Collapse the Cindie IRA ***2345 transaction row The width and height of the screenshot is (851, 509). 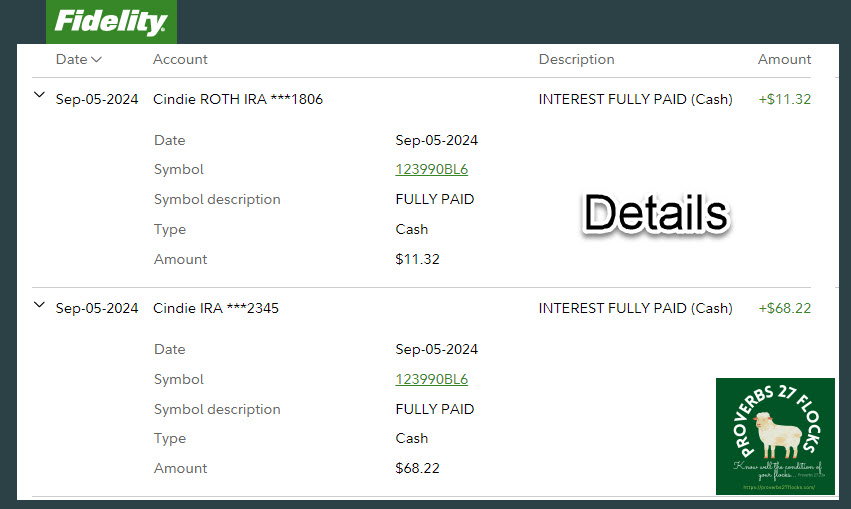(x=39, y=306)
